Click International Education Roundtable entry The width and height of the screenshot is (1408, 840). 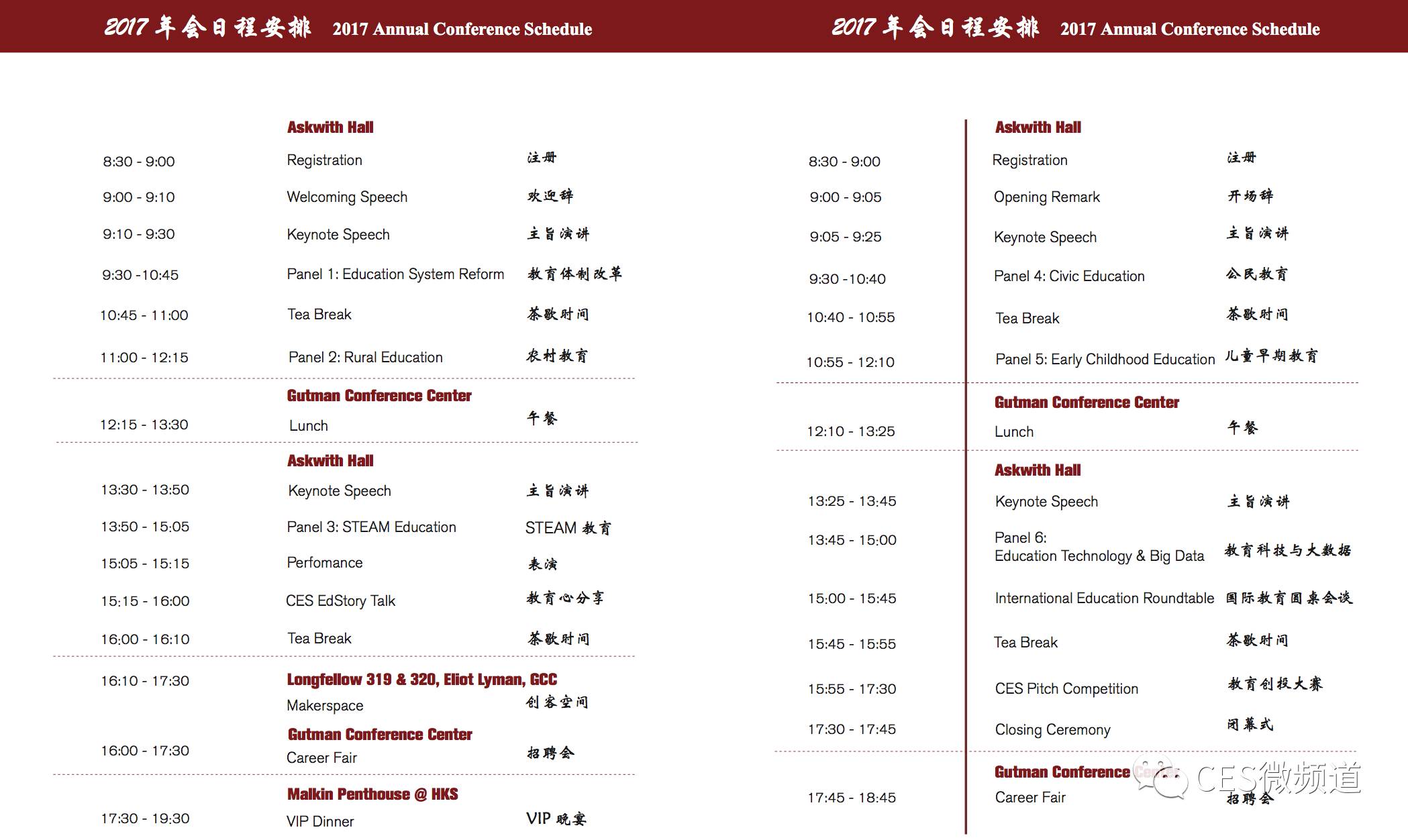click(1104, 598)
